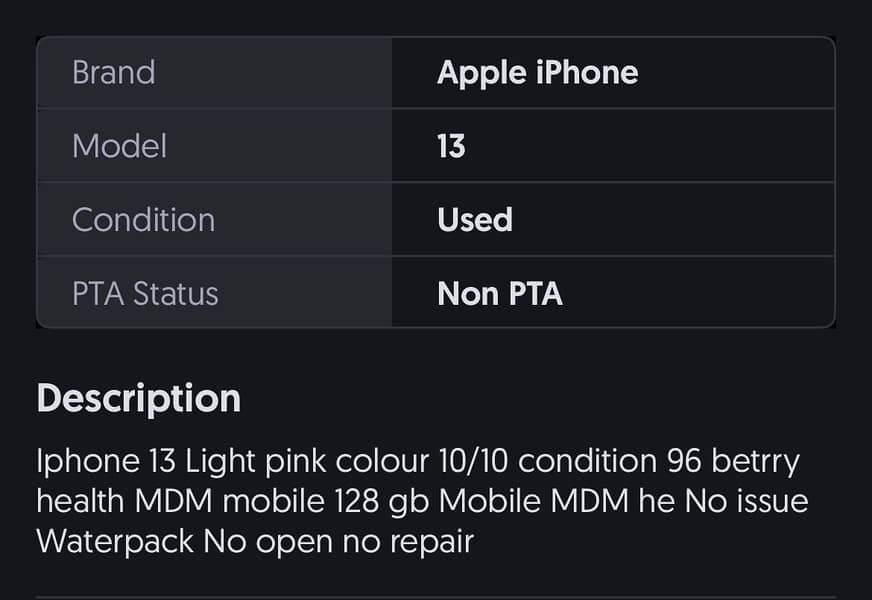
Task: Select the PTA Status row label
Action: click(146, 293)
